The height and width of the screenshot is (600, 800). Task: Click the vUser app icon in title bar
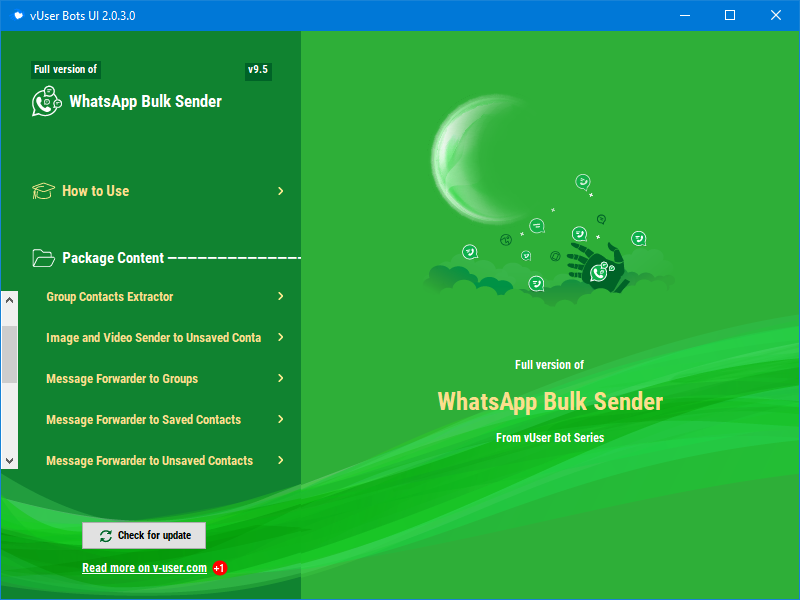pyautogui.click(x=18, y=15)
